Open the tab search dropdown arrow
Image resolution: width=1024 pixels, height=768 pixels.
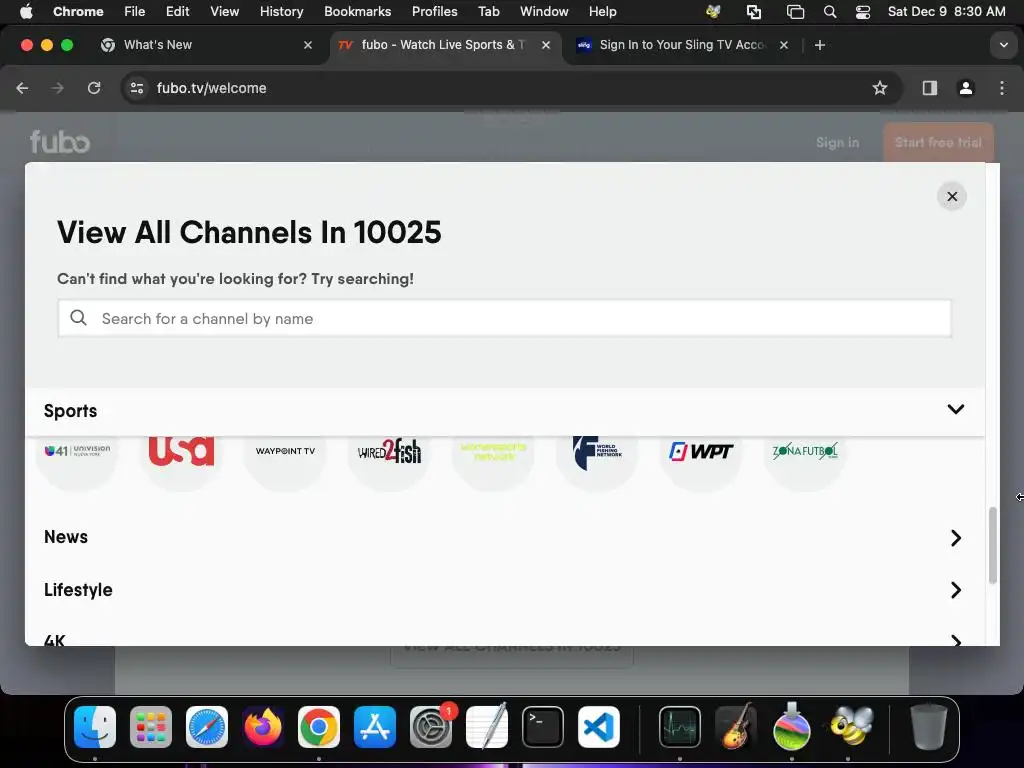coord(1004,45)
